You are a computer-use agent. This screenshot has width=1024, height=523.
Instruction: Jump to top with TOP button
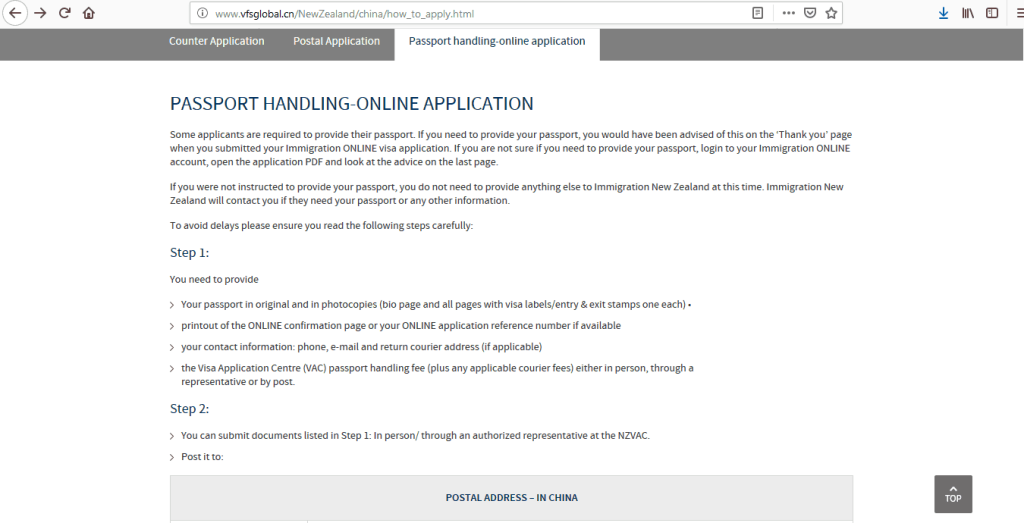point(953,494)
